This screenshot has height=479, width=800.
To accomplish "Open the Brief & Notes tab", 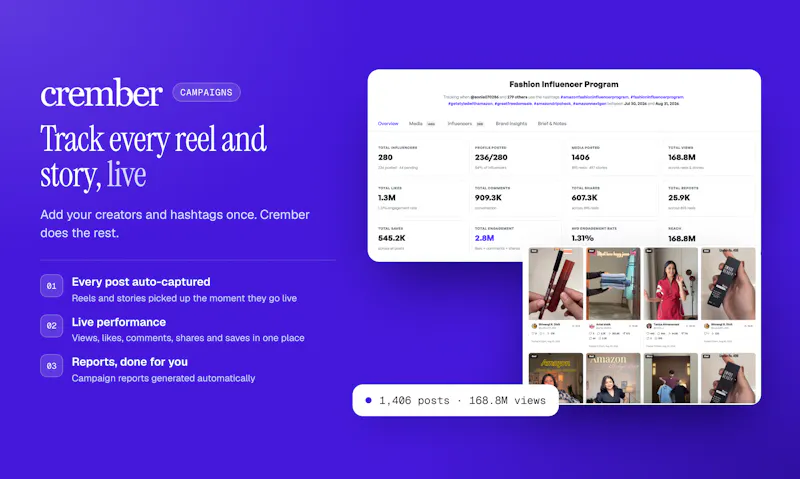I will 552,123.
